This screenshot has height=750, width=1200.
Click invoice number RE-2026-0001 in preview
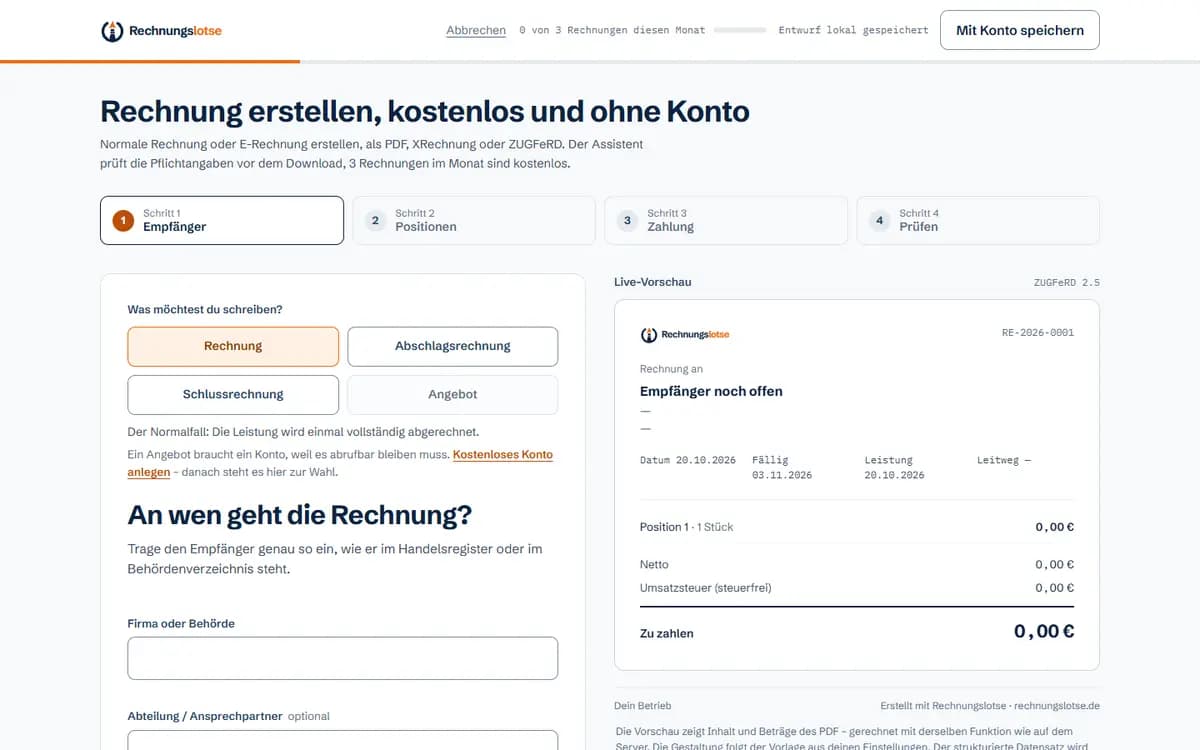[1038, 332]
